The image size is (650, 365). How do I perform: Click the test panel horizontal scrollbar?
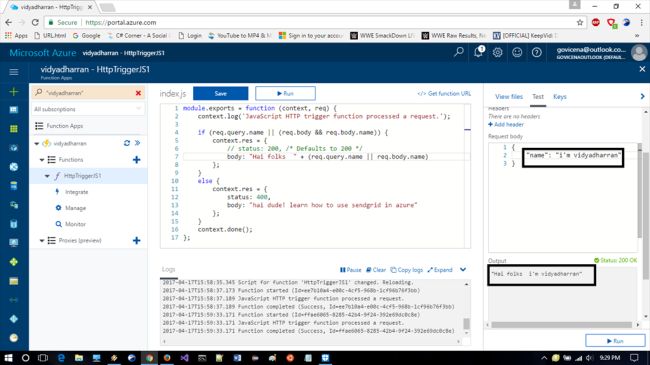pos(561,325)
